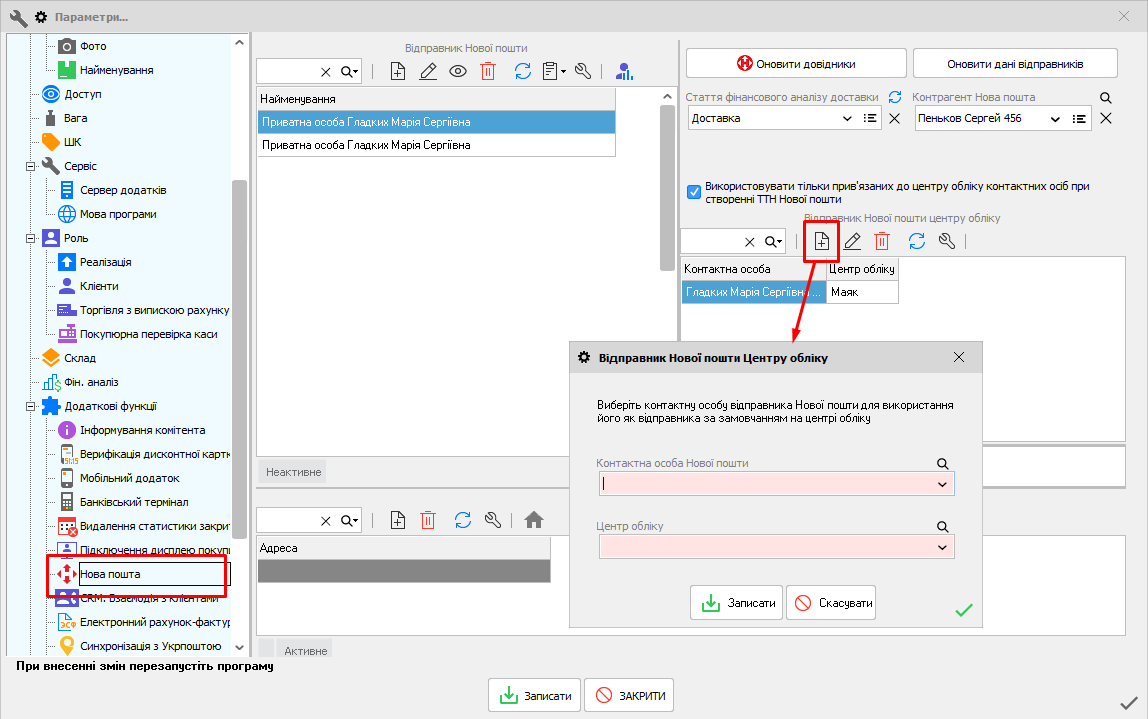Click red trash delete icon in sender toolbar
1148x719 pixels.
488,71
